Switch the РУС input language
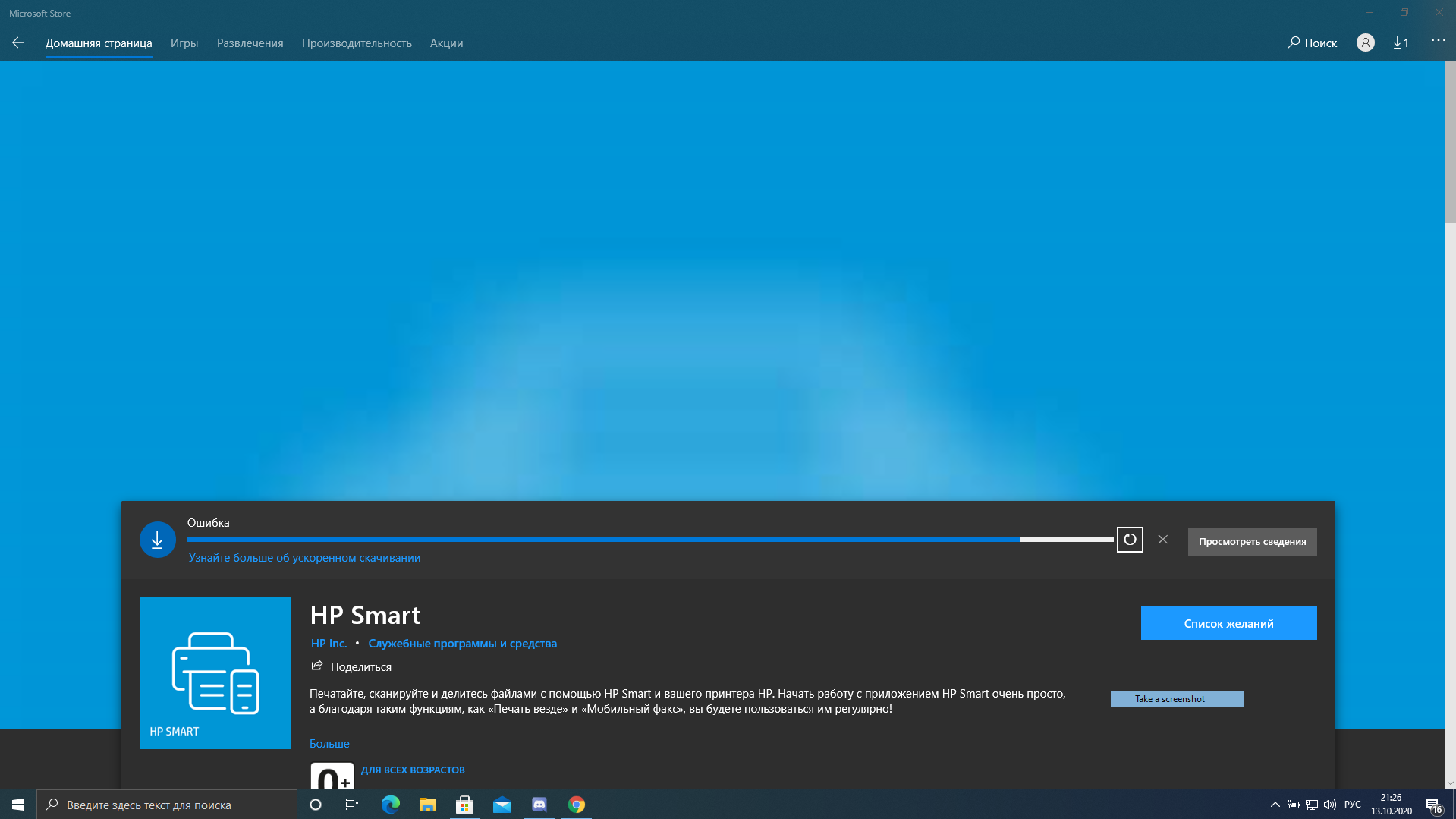The width and height of the screenshot is (1456, 819). pos(1352,805)
